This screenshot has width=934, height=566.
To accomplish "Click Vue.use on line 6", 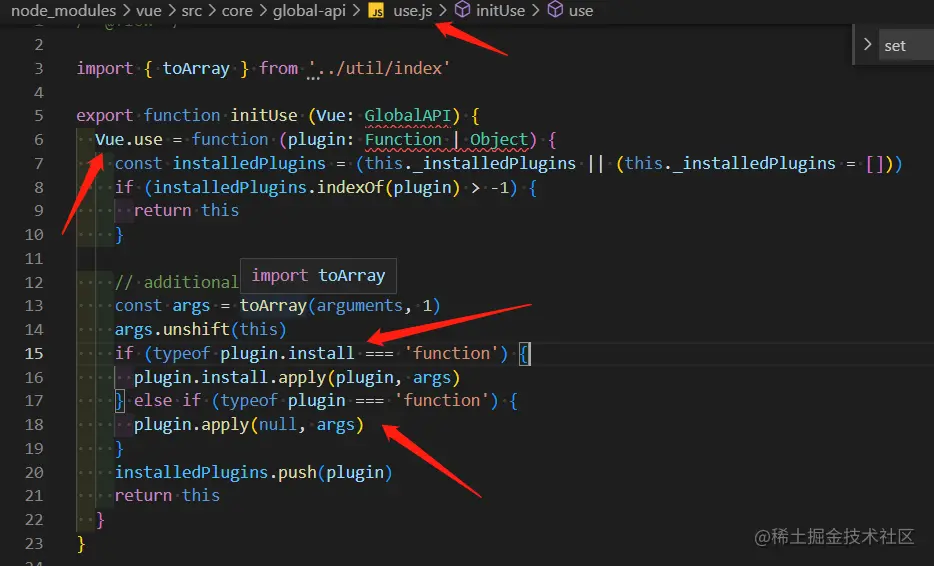I will point(129,139).
